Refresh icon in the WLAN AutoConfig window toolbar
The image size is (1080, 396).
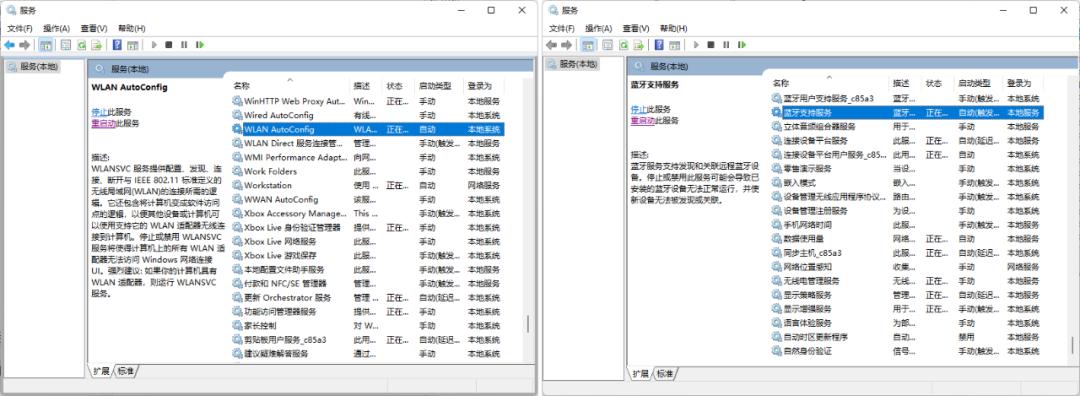81,45
